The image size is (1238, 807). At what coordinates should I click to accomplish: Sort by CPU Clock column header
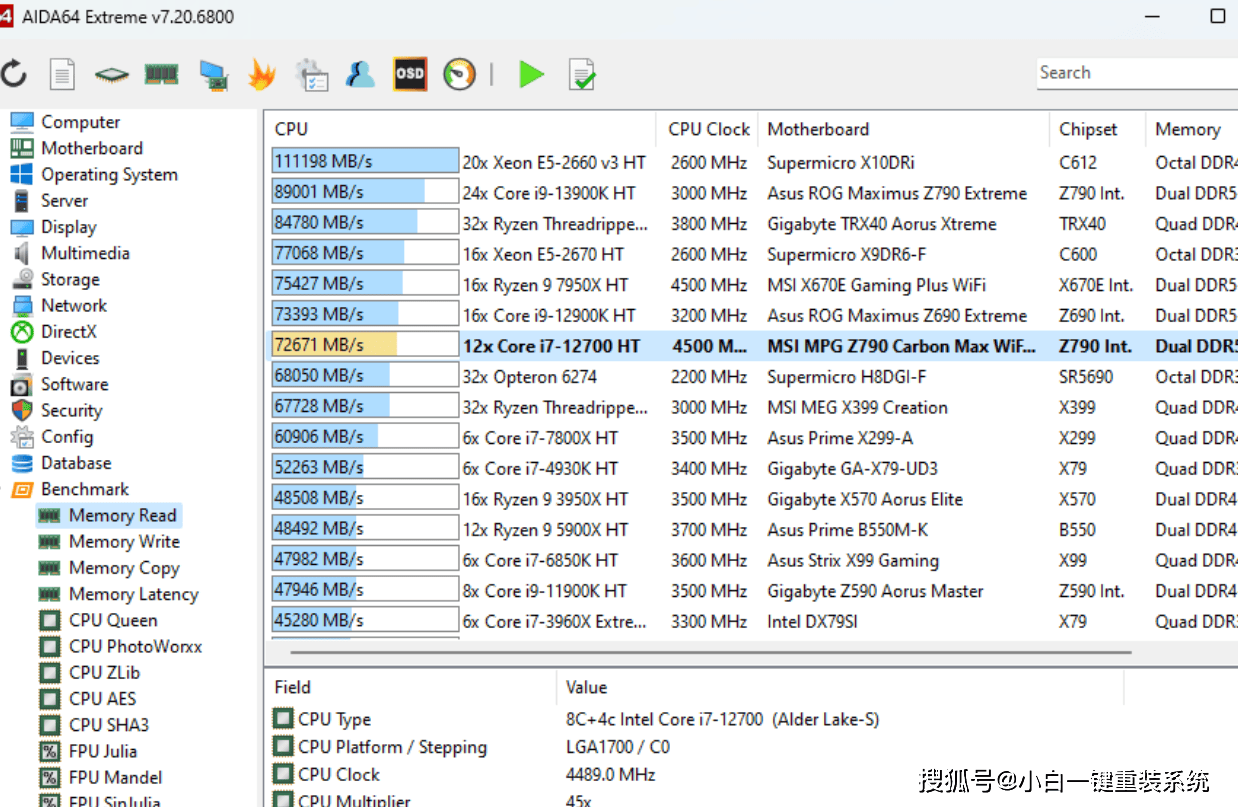pyautogui.click(x=709, y=129)
